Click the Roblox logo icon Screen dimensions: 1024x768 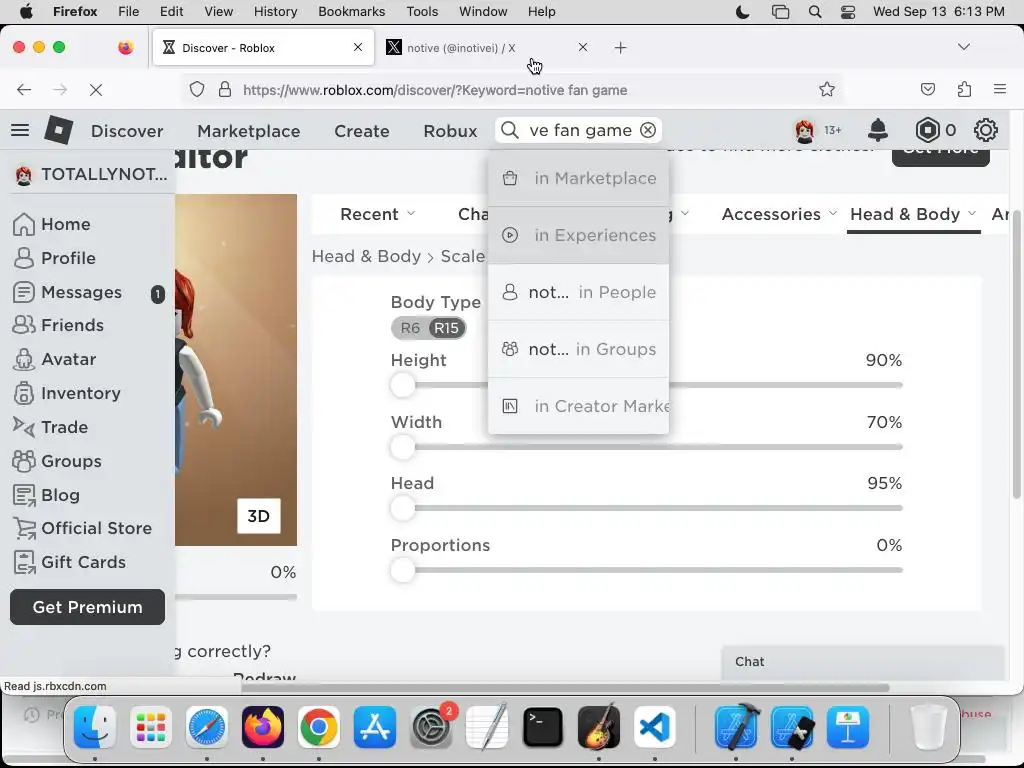point(58,130)
